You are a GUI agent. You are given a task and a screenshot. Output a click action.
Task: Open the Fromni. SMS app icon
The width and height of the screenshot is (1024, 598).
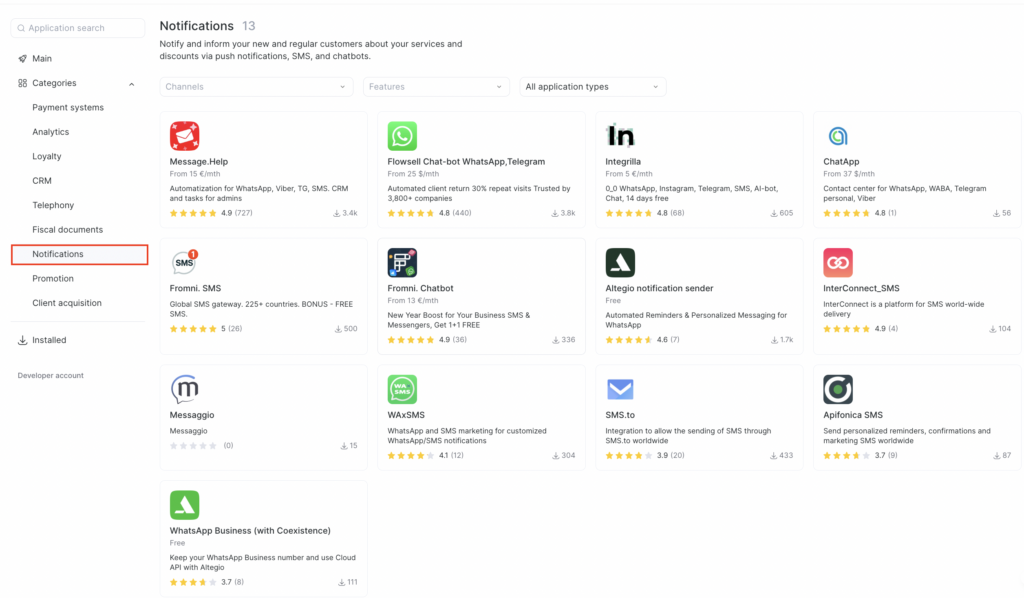[x=184, y=263]
